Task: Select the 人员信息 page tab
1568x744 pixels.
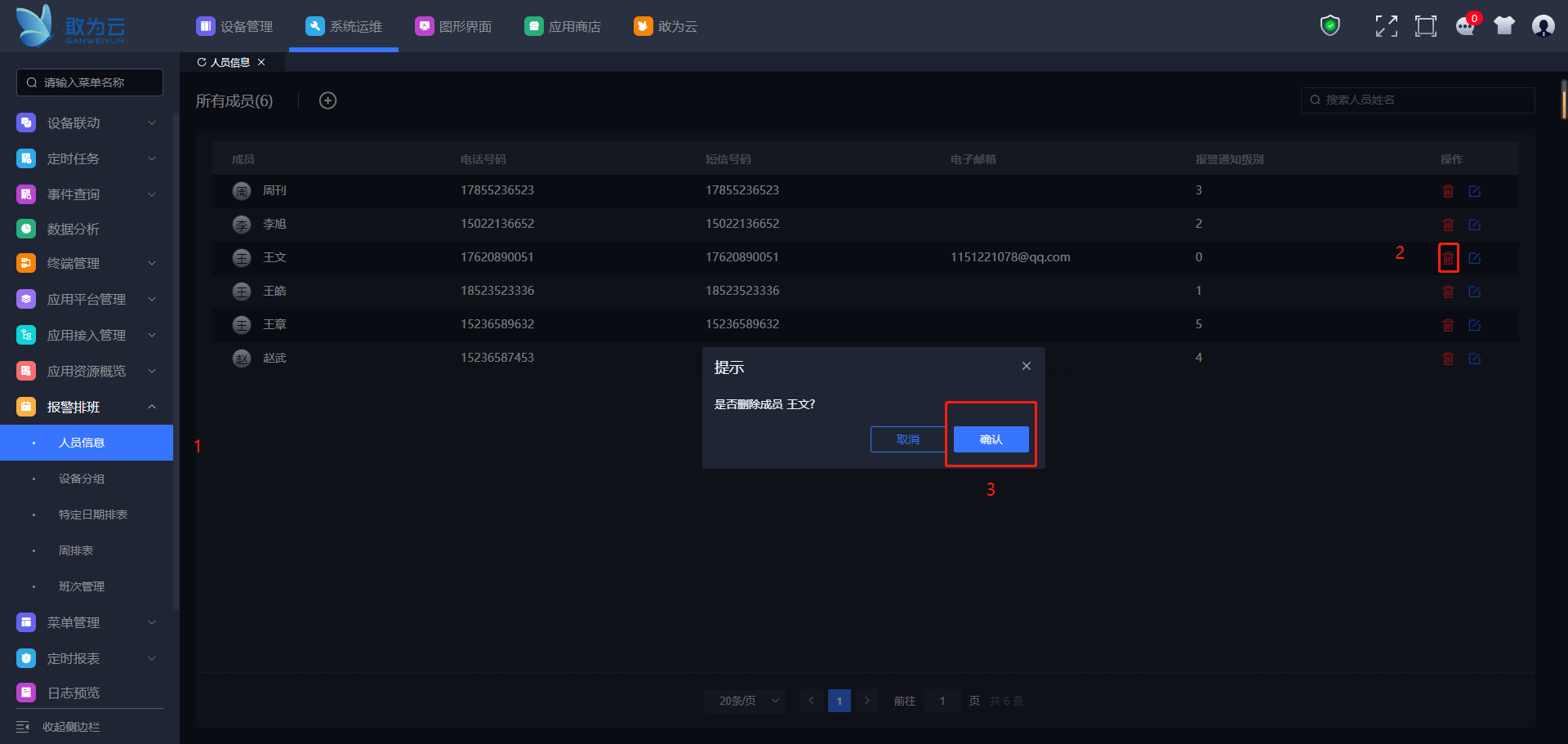Action: (229, 62)
